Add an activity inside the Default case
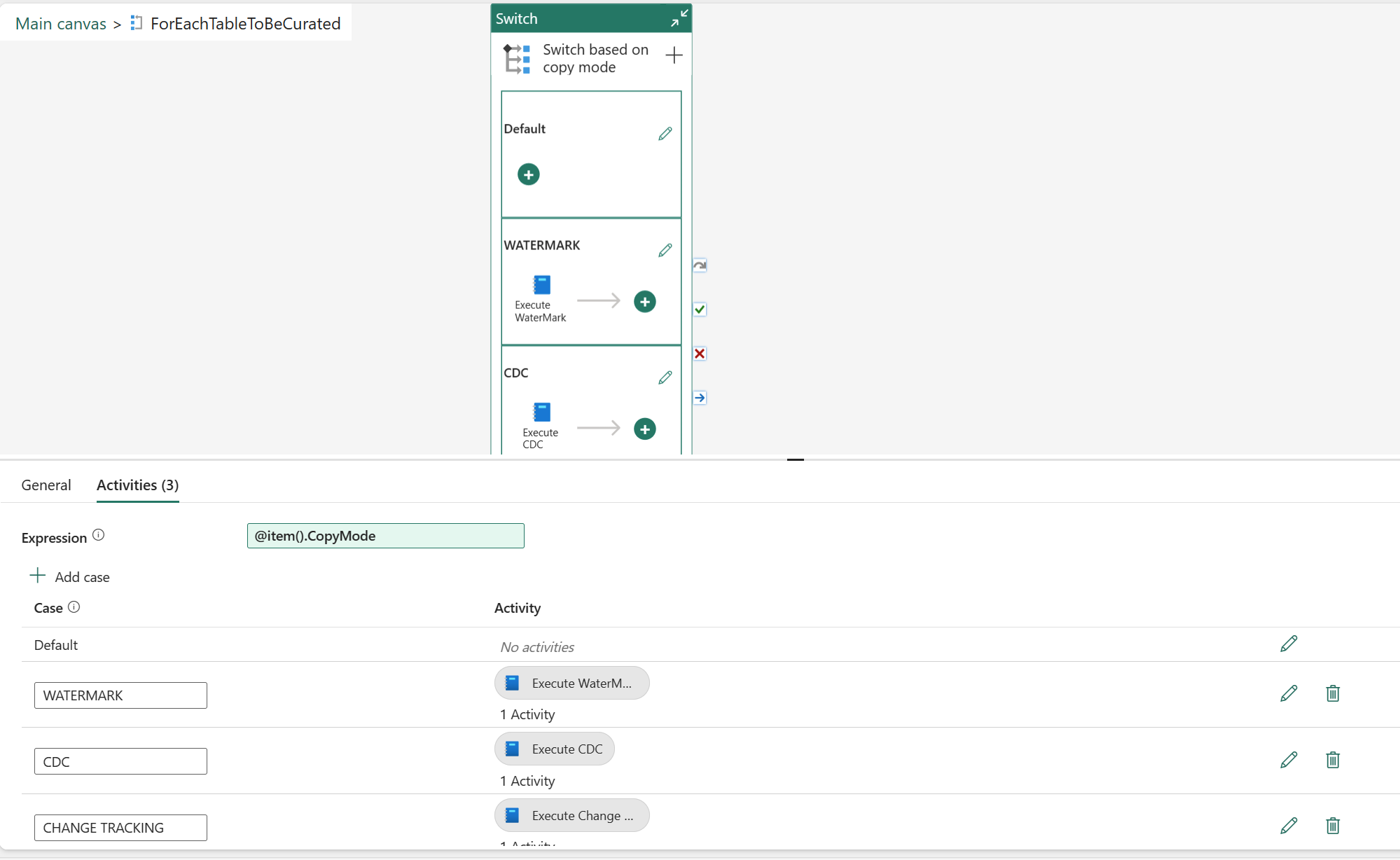This screenshot has width=1400, height=860. (x=528, y=174)
